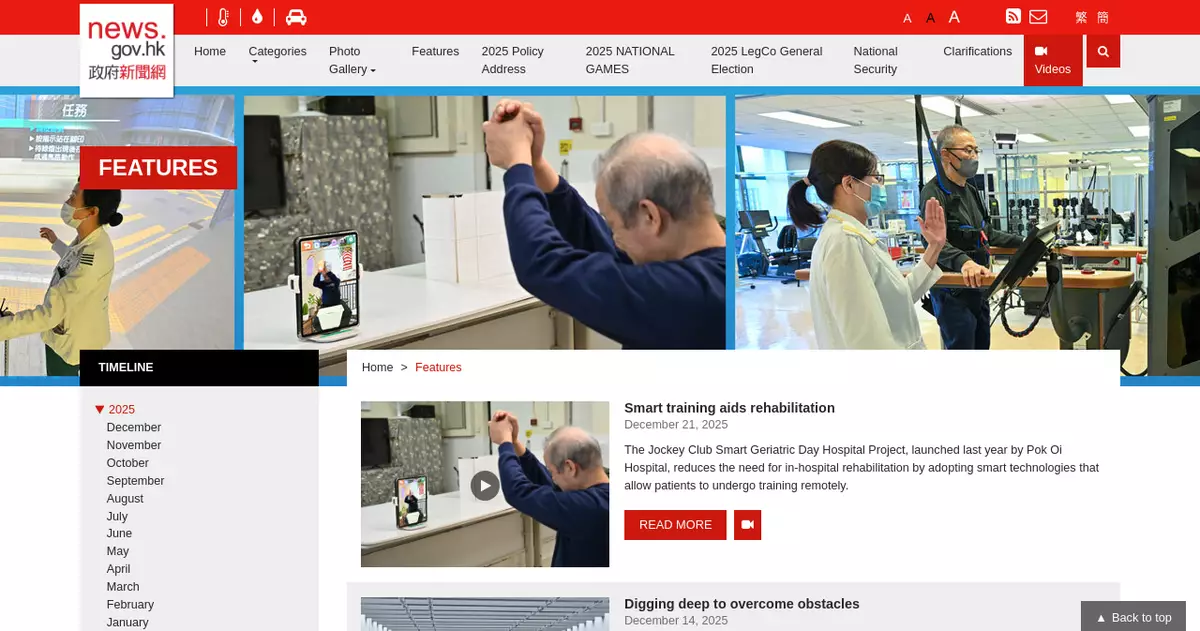Image resolution: width=1200 pixels, height=631 pixels.
Task: Play the Smart training rehabilitation video thumbnail
Action: 485,485
